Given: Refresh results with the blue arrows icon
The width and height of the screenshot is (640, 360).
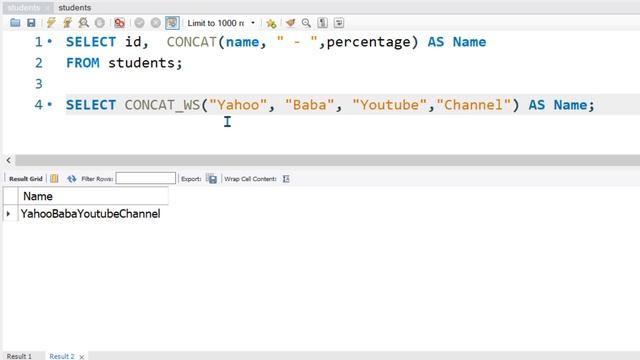Looking at the screenshot, I should coord(72,178).
